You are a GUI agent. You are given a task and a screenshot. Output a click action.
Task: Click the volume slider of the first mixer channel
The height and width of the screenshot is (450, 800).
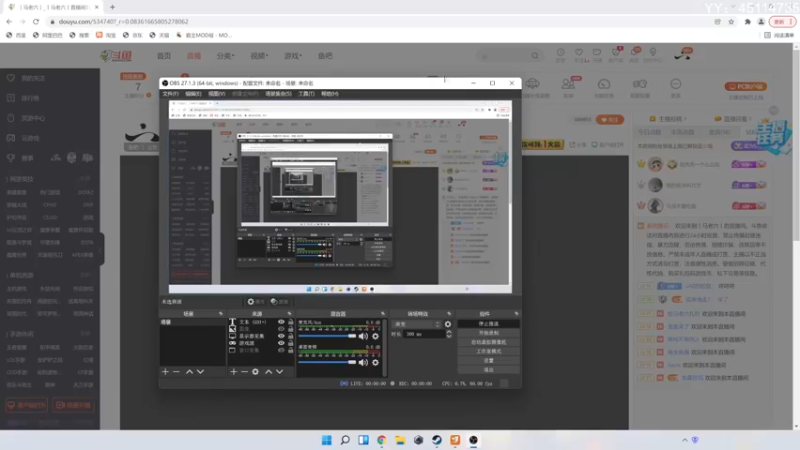327,336
